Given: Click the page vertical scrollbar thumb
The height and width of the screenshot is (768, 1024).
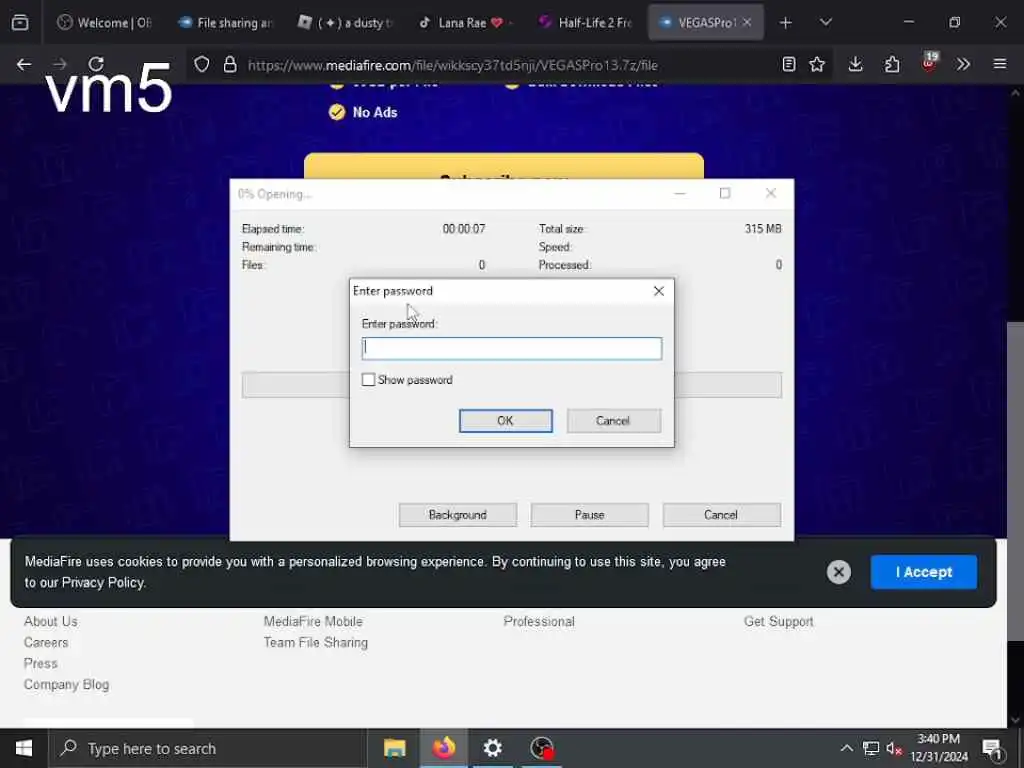Looking at the screenshot, I should [1015, 481].
